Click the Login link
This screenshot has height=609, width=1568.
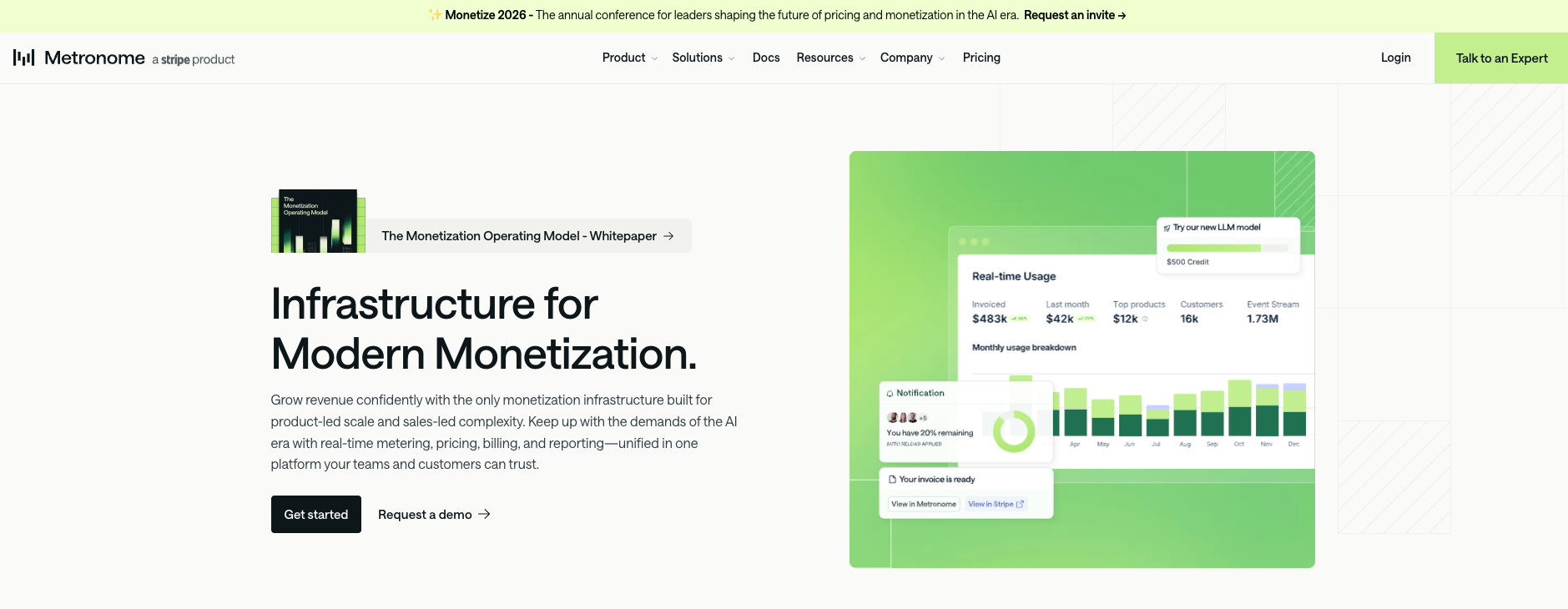[x=1395, y=58]
